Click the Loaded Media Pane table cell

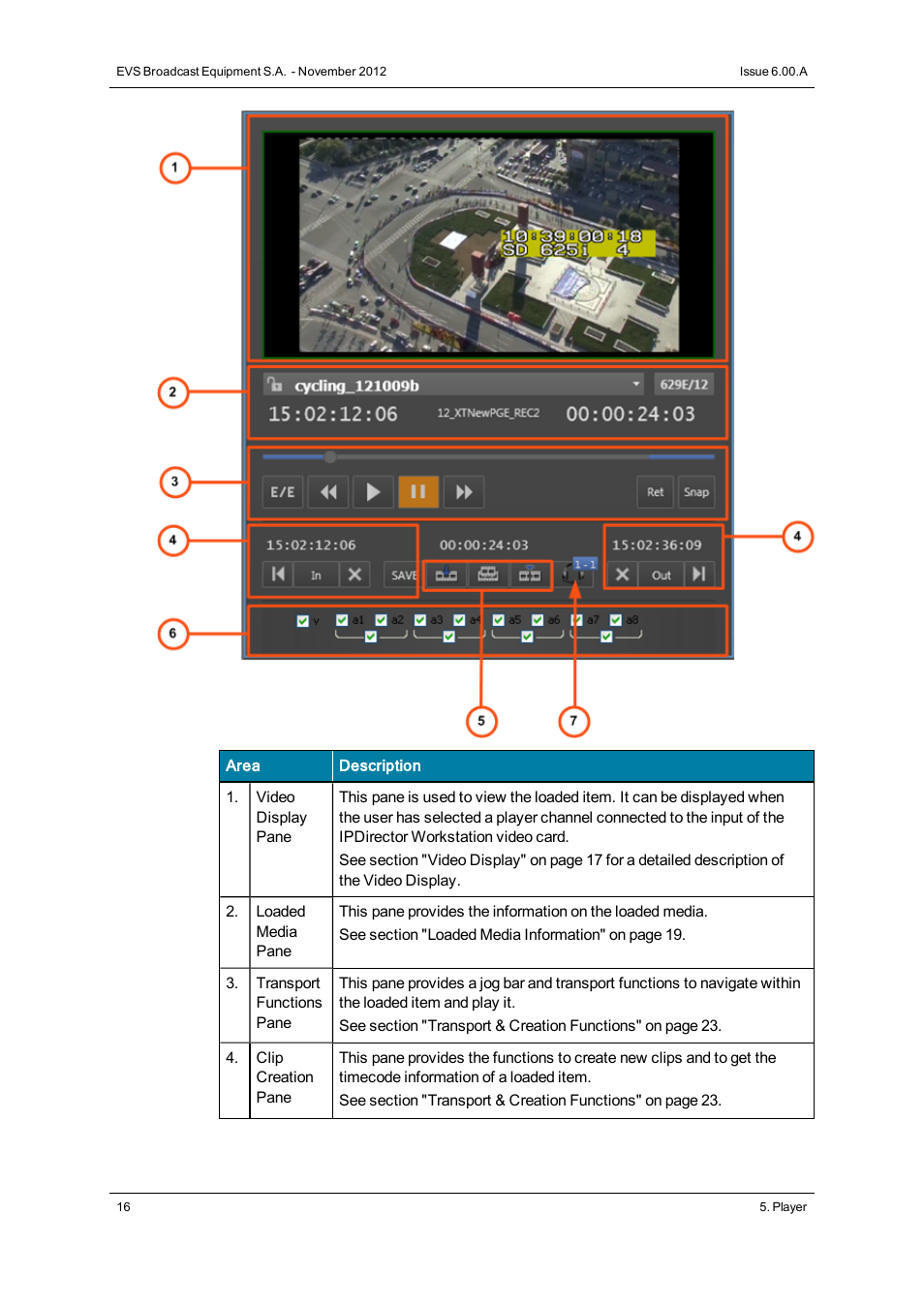point(292,932)
